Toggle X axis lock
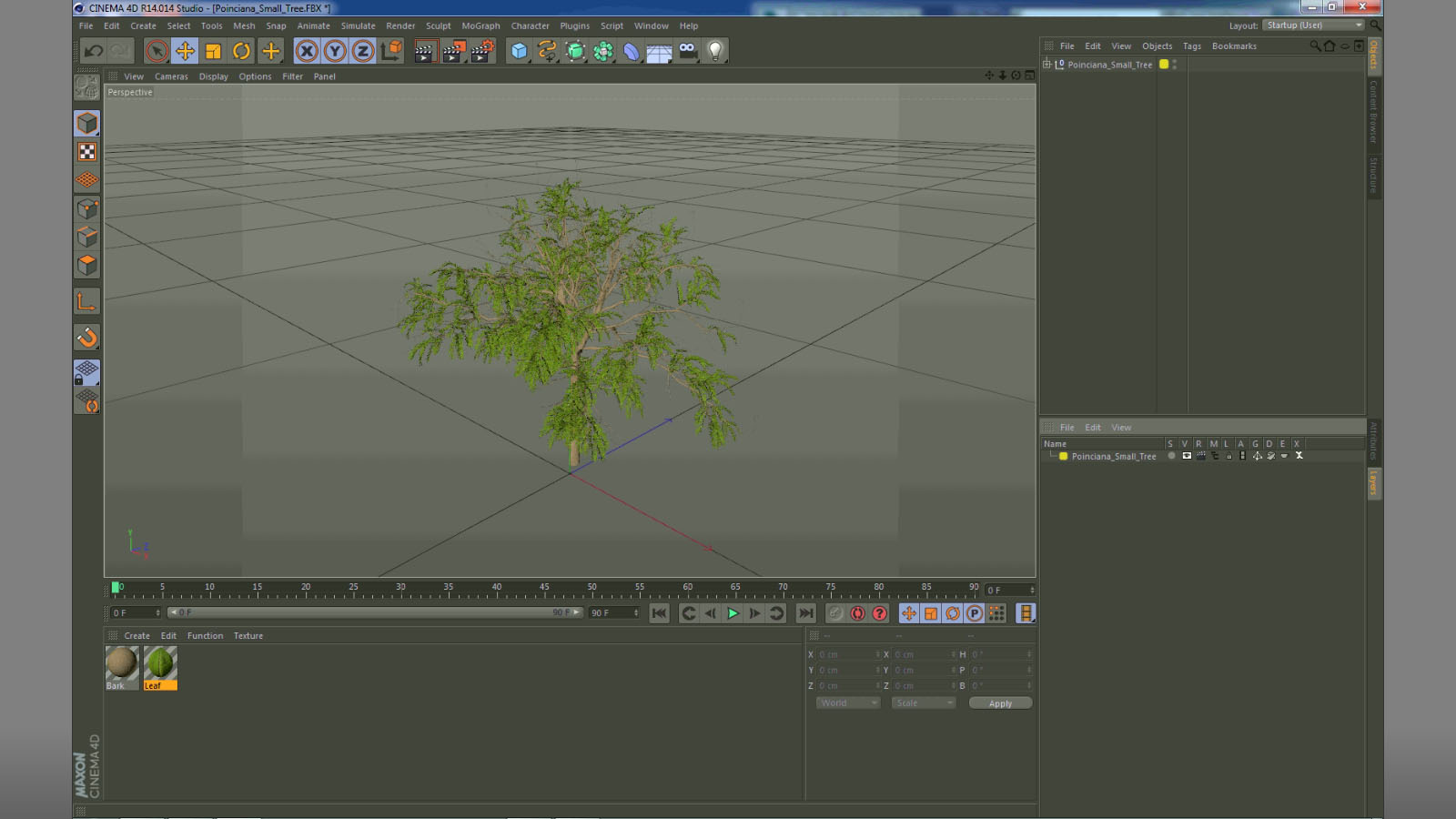1456x819 pixels. [307, 51]
